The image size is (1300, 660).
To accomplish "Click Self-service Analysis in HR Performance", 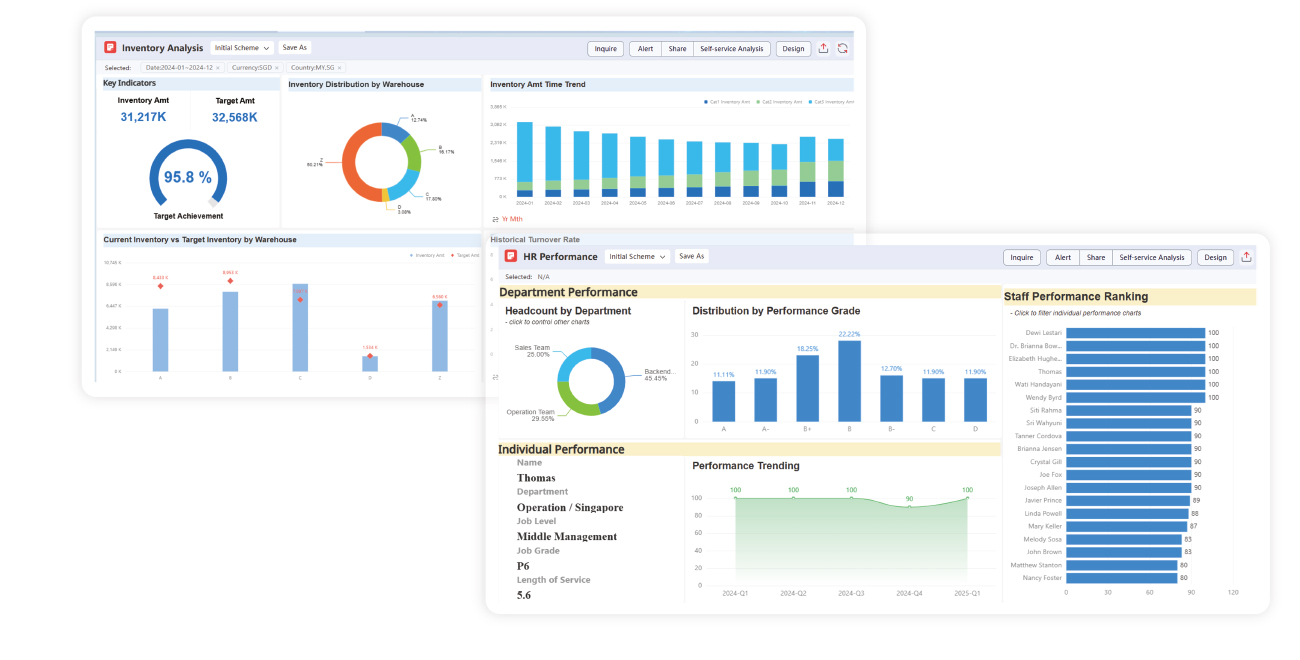I will tap(1151, 258).
